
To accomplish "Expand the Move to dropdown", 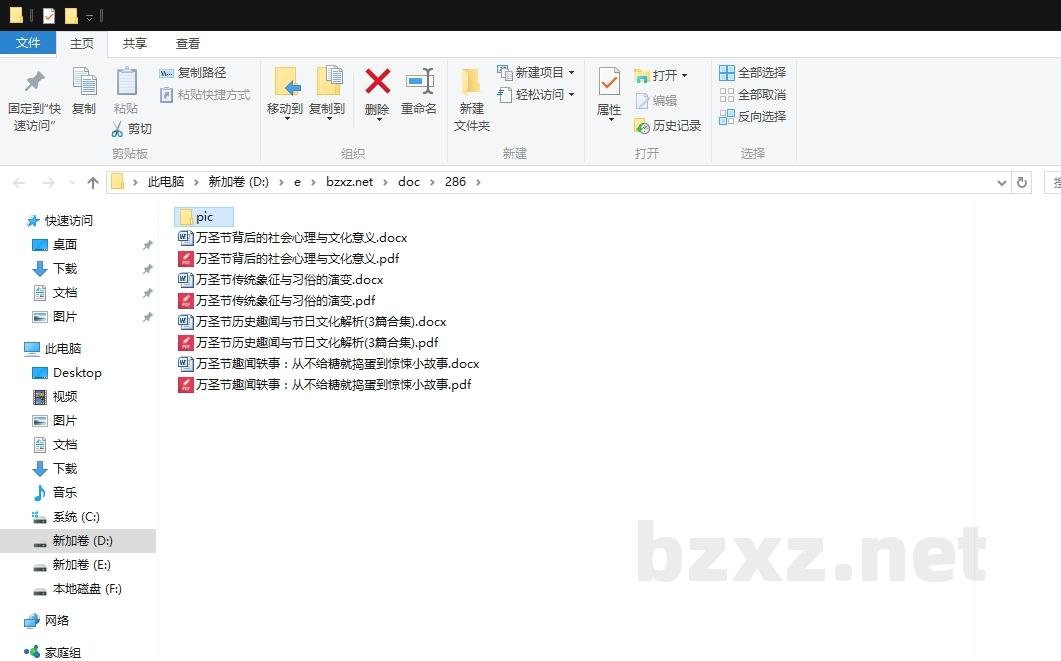I will coord(285,117).
